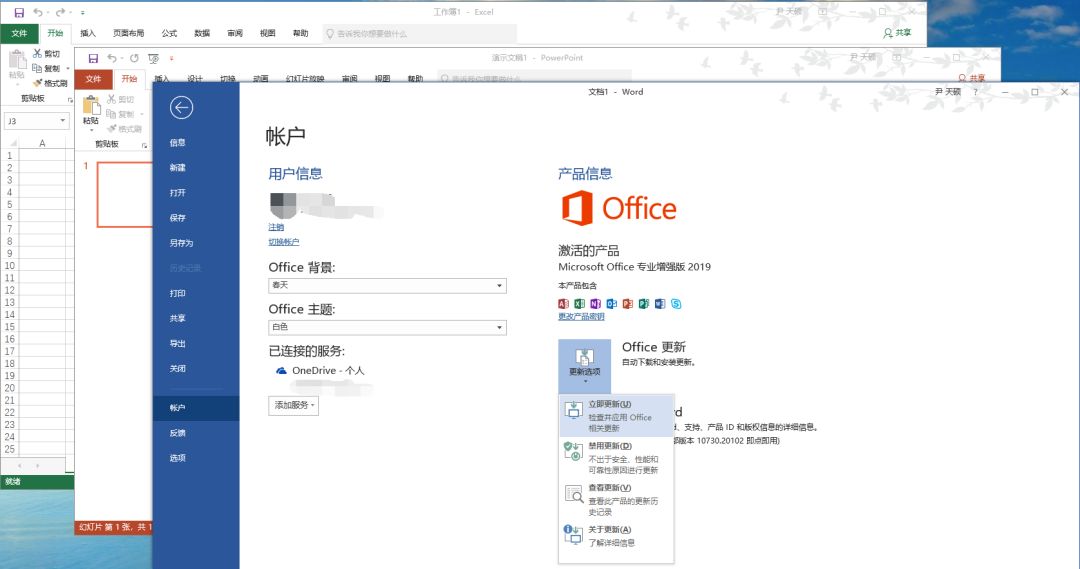Open Excel quick access toolbar customize arrow
The width and height of the screenshot is (1080, 569).
pos(83,12)
